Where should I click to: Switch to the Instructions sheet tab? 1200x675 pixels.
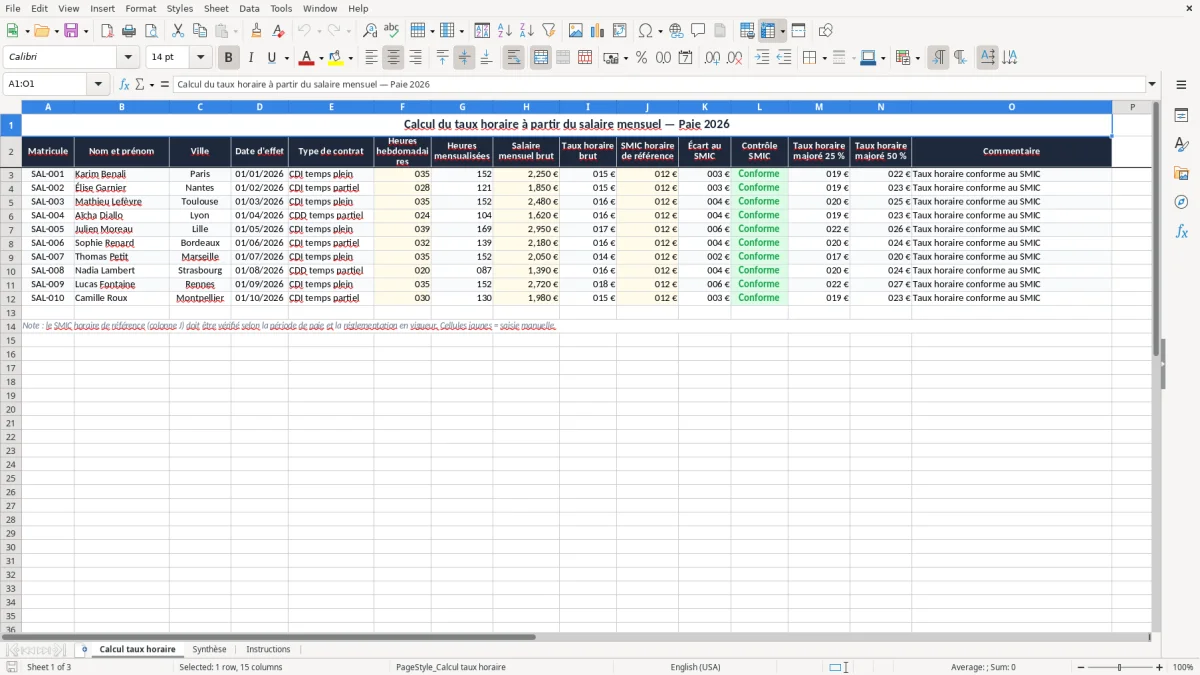(268, 649)
